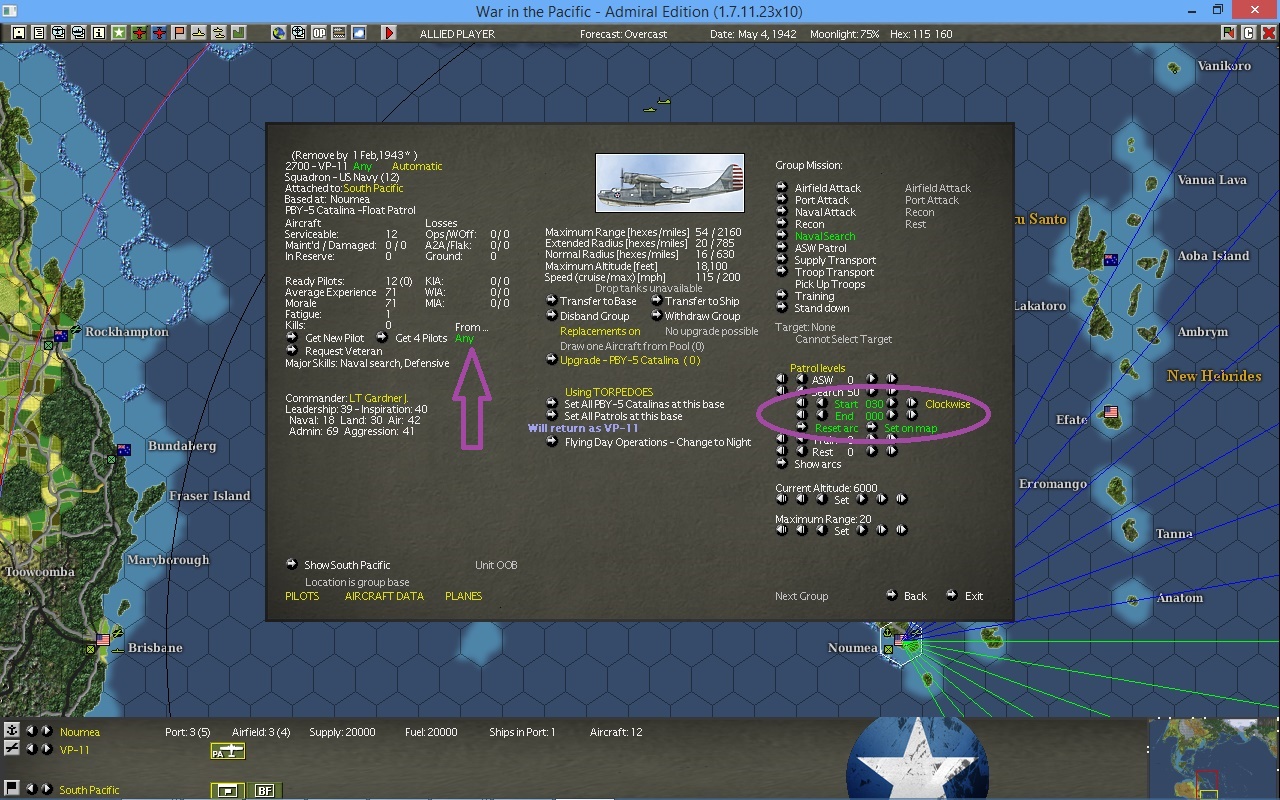Image resolution: width=1280 pixels, height=800 pixels.
Task: Toggle Replacements on setting
Action: point(600,331)
